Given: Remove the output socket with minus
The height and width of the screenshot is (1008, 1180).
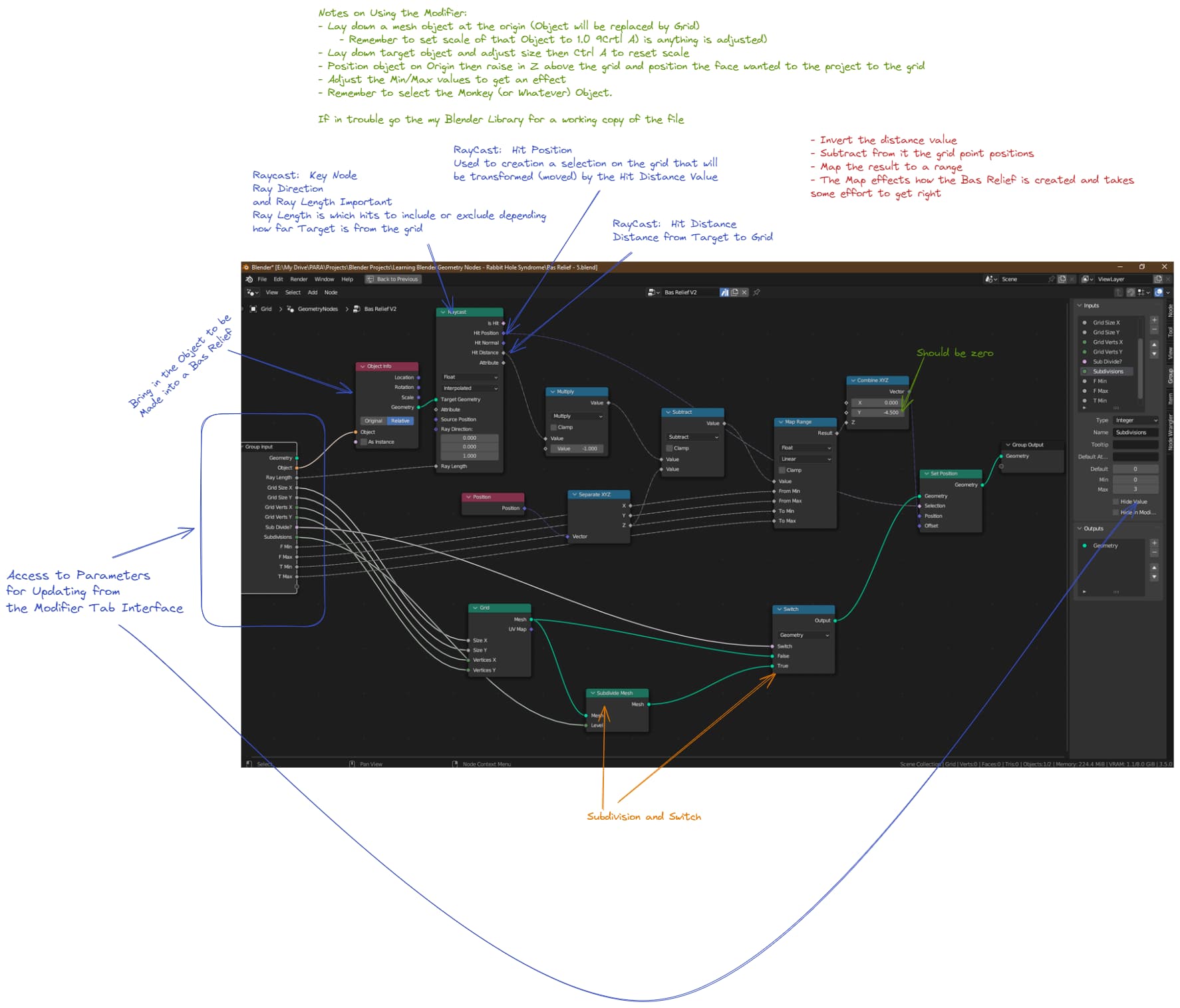Looking at the screenshot, I should pyautogui.click(x=1154, y=553).
